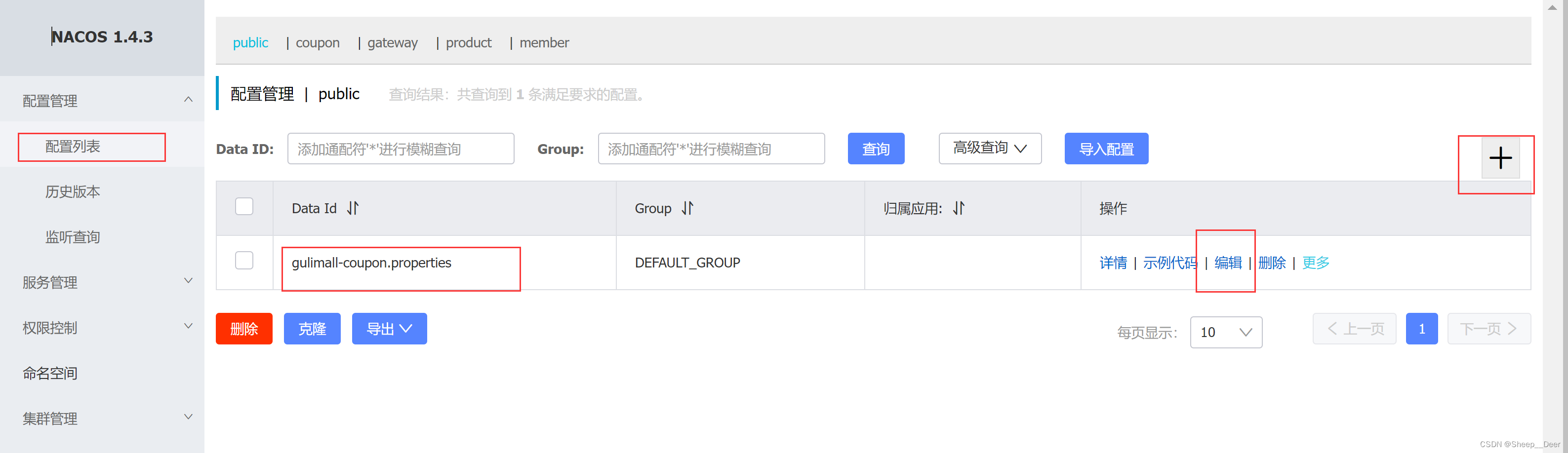Open 历史版本 in the sidebar
The image size is (1568, 453).
point(73,192)
